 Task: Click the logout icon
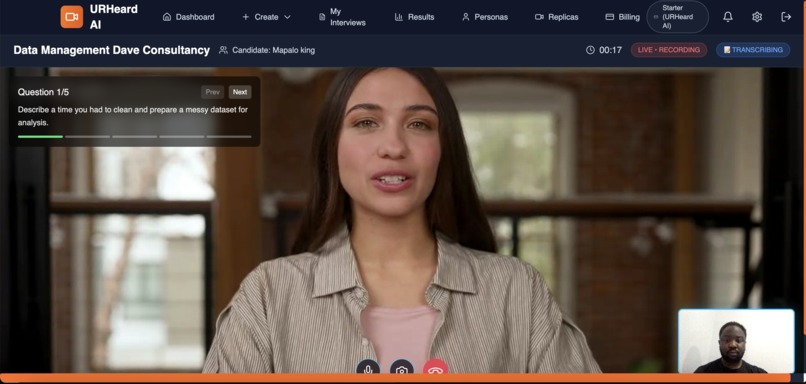pyautogui.click(x=786, y=17)
